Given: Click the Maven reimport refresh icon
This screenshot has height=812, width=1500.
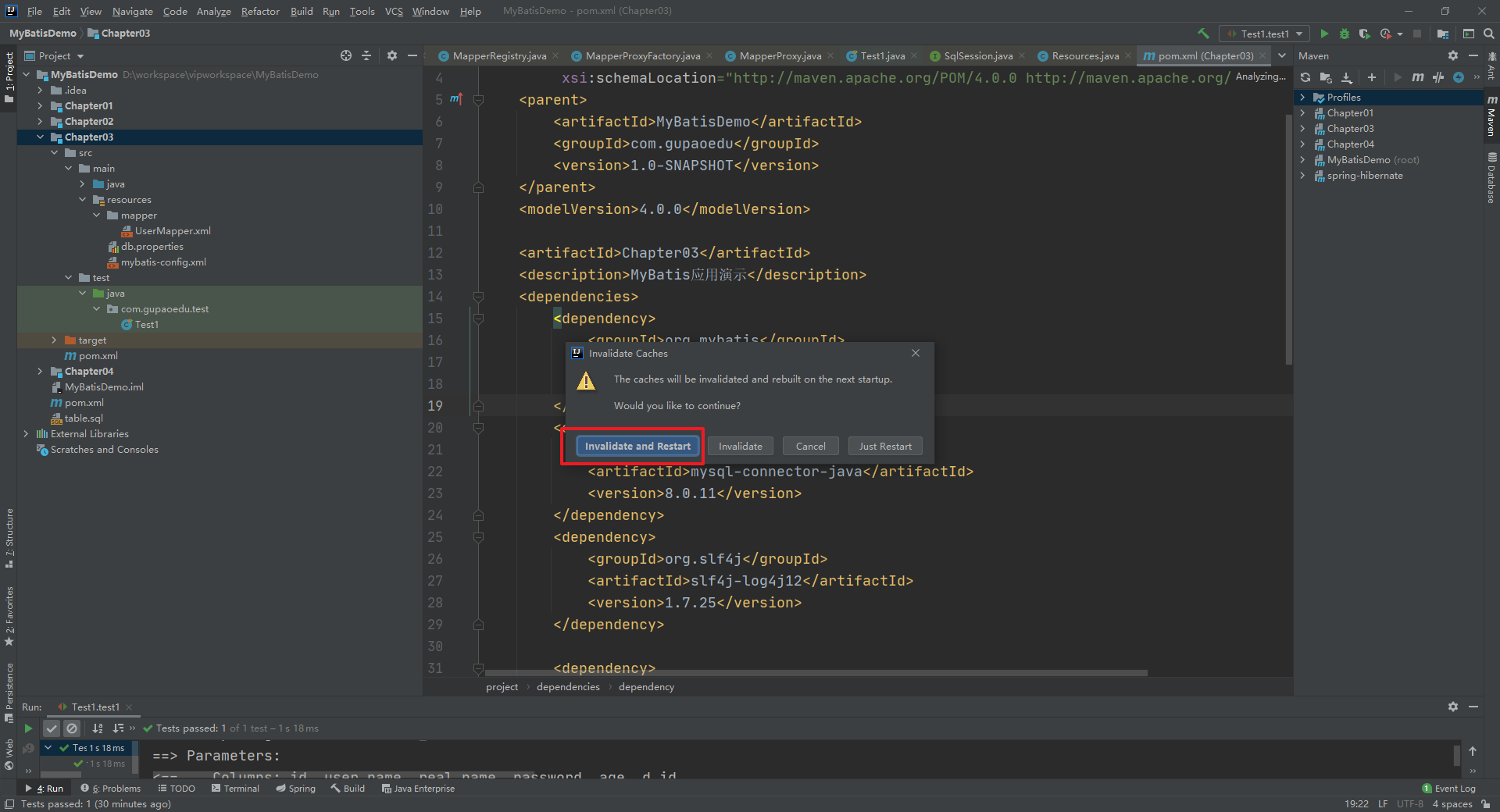Looking at the screenshot, I should point(1305,77).
